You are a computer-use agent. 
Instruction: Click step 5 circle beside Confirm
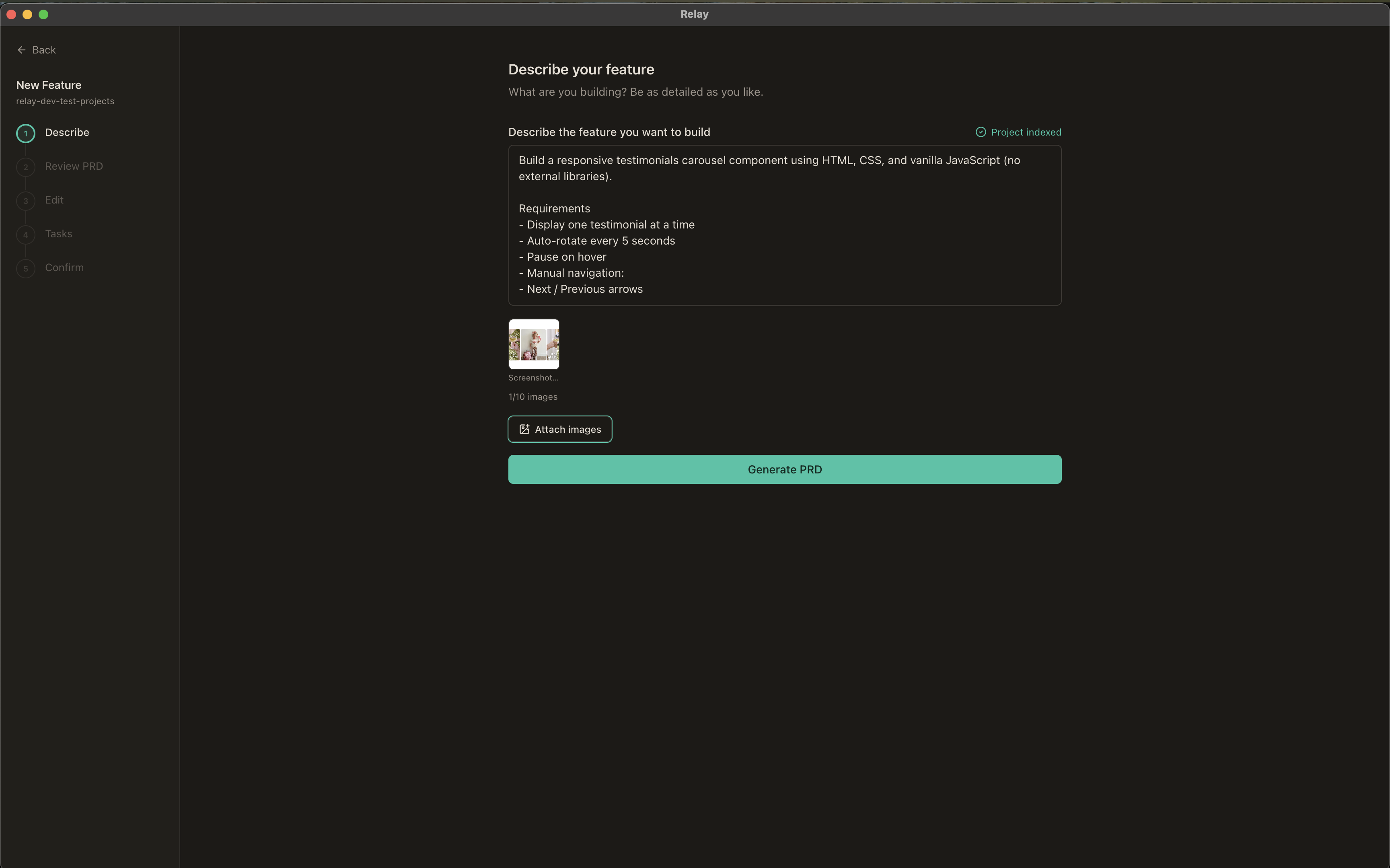pos(25,268)
